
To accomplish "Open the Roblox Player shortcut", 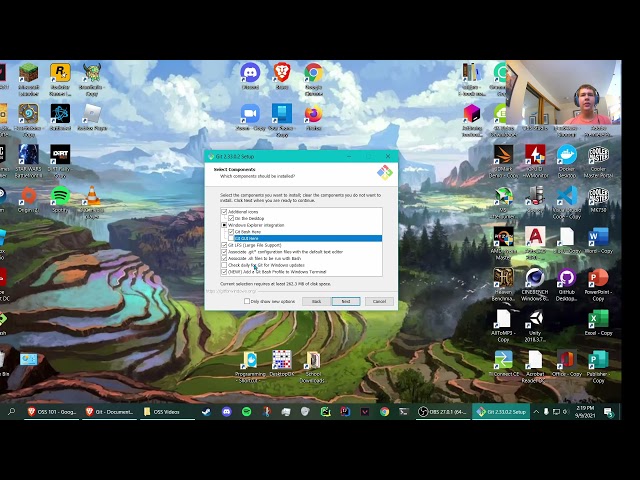I will [x=92, y=117].
